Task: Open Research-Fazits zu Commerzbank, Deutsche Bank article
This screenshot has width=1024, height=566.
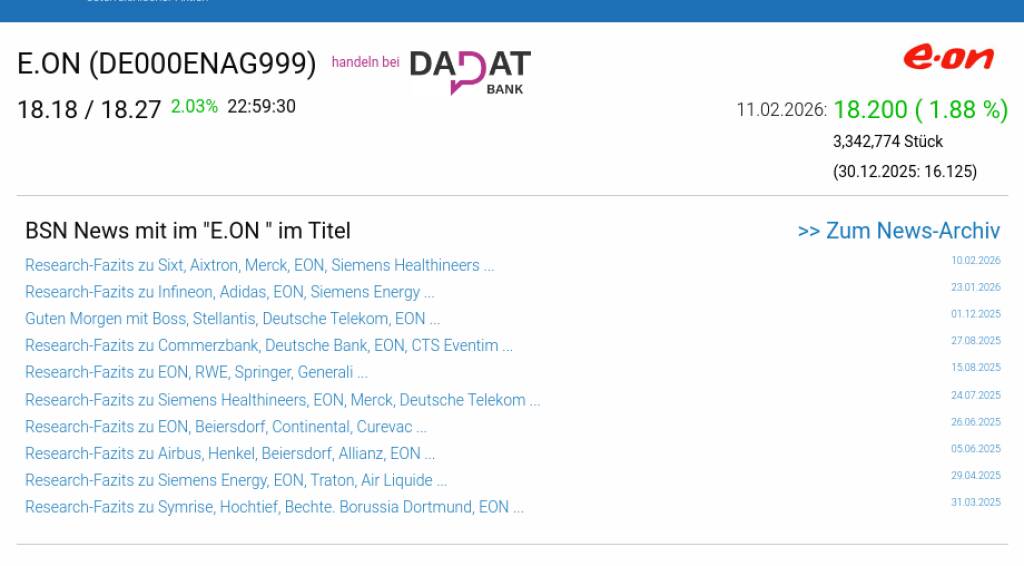Action: [268, 346]
